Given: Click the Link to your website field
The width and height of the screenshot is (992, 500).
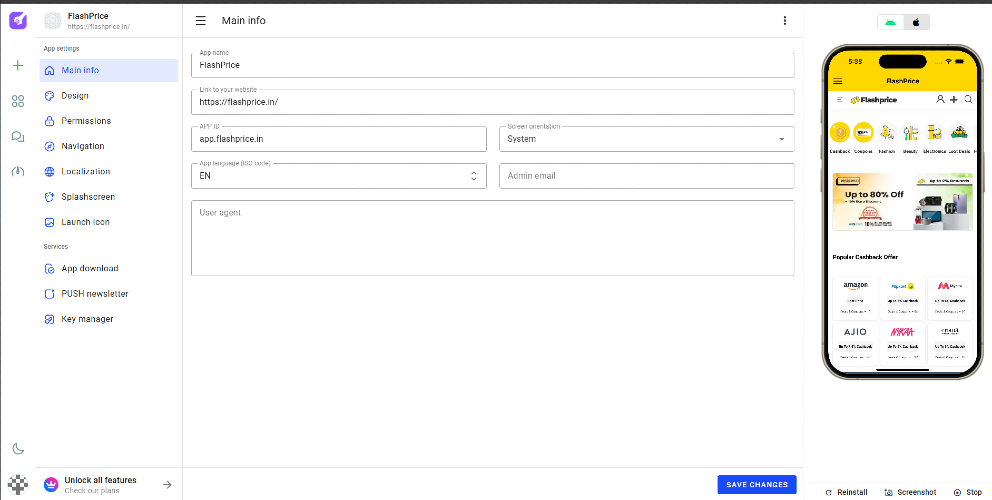Looking at the screenshot, I should (493, 102).
